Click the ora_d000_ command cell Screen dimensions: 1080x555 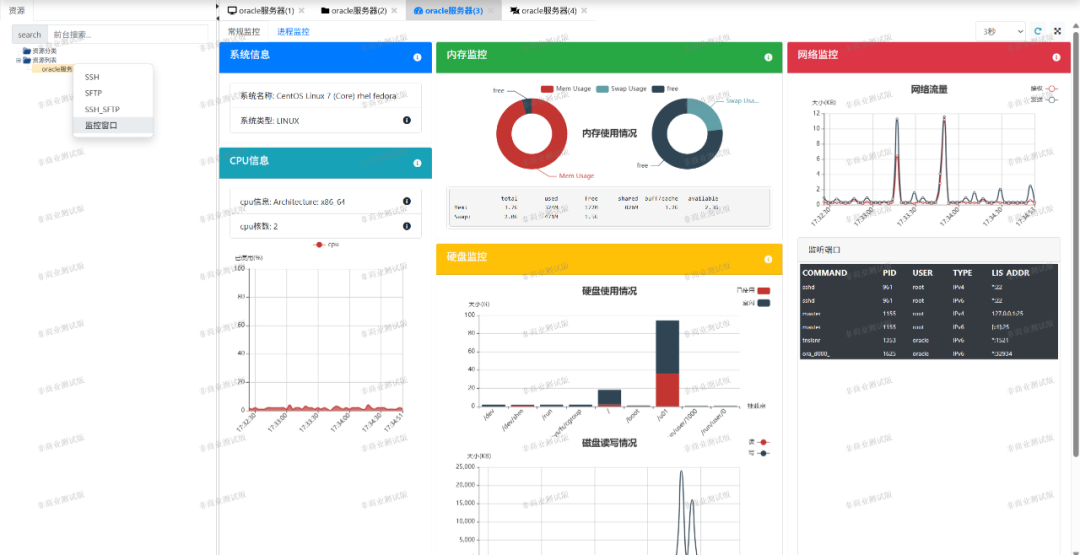pos(816,353)
